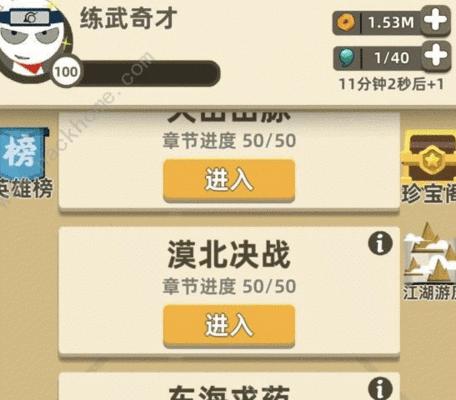Image resolution: width=456 pixels, height=400 pixels.
Task: Add more energy orbs with plus button
Action: point(436,56)
